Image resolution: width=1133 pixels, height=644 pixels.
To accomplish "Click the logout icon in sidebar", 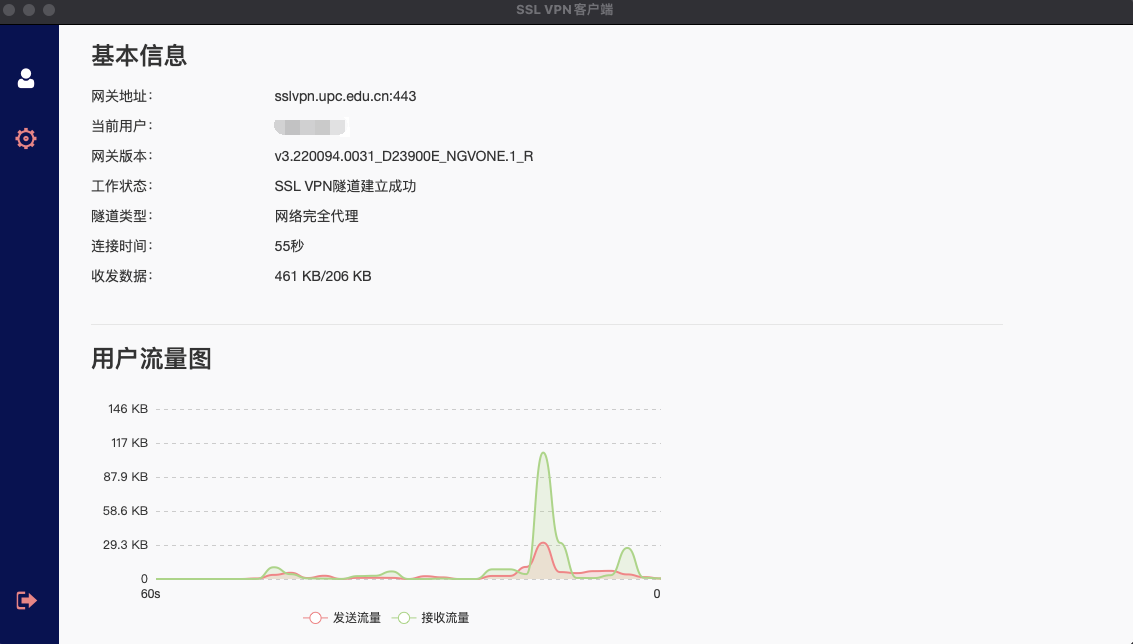I will [26, 600].
